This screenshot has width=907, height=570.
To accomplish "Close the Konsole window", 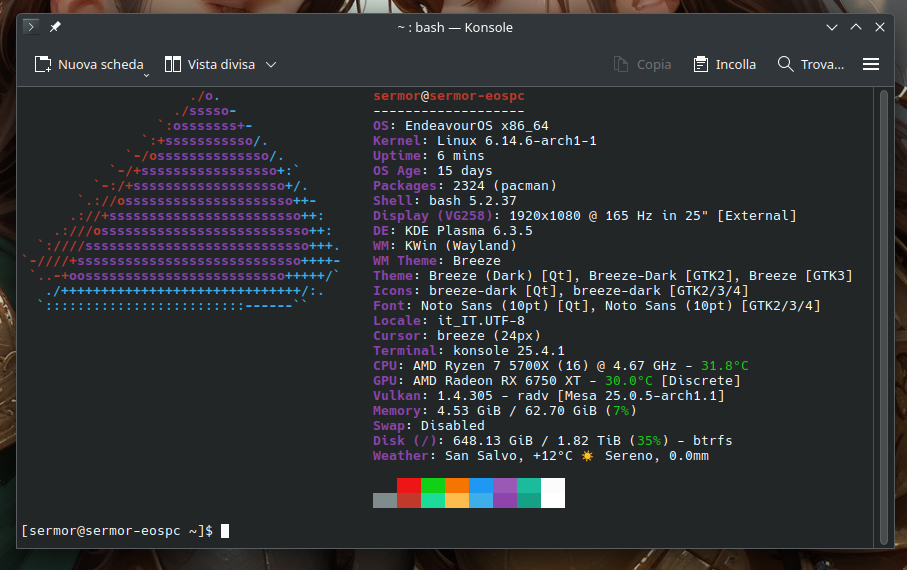I will pos(880,27).
